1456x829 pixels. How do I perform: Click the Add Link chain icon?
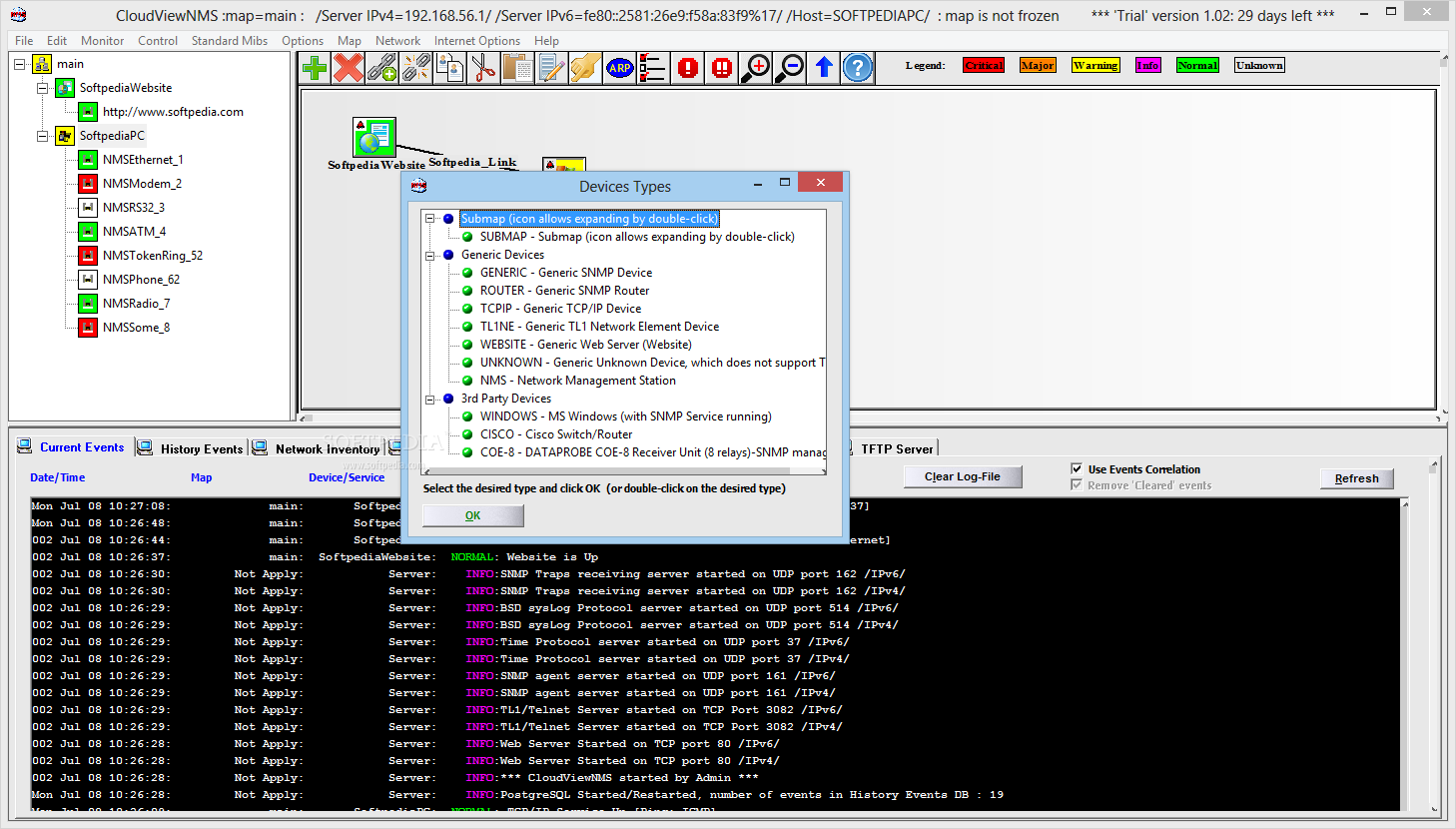click(382, 68)
